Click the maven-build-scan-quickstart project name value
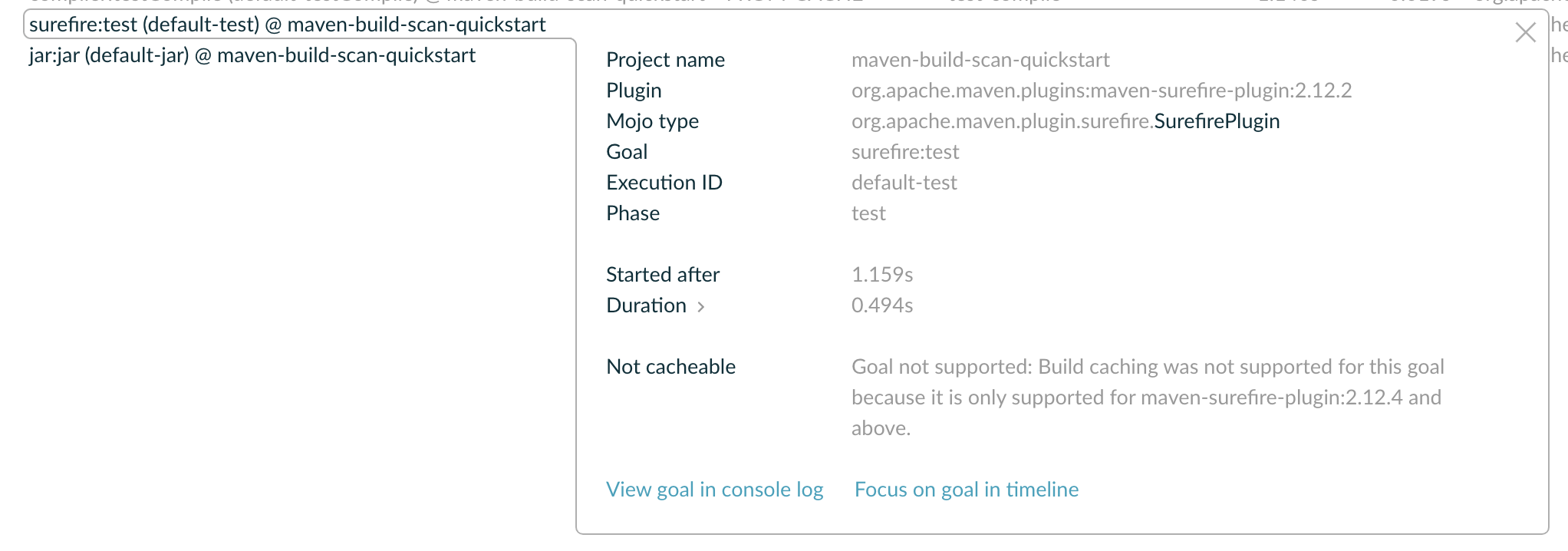This screenshot has width=1568, height=551. click(x=980, y=59)
